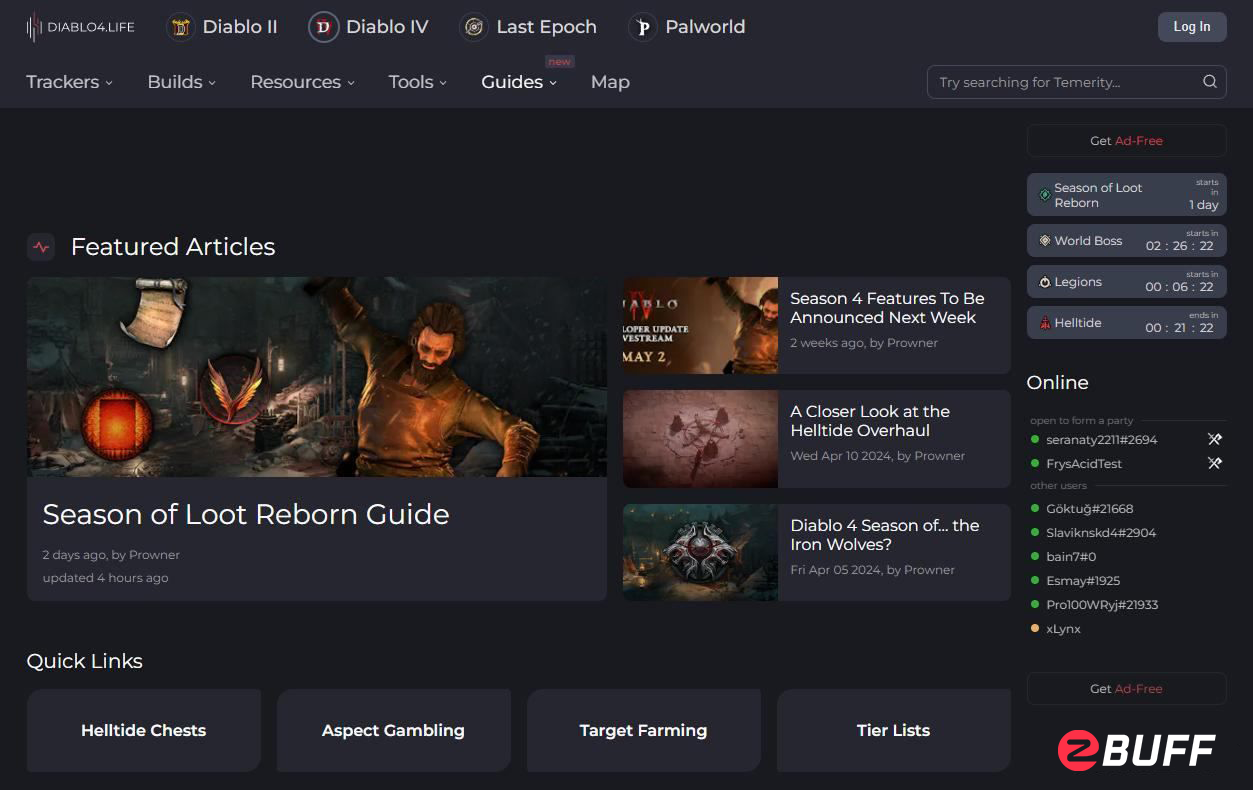
Task: Click the Helltide timer icon
Action: click(x=1045, y=323)
